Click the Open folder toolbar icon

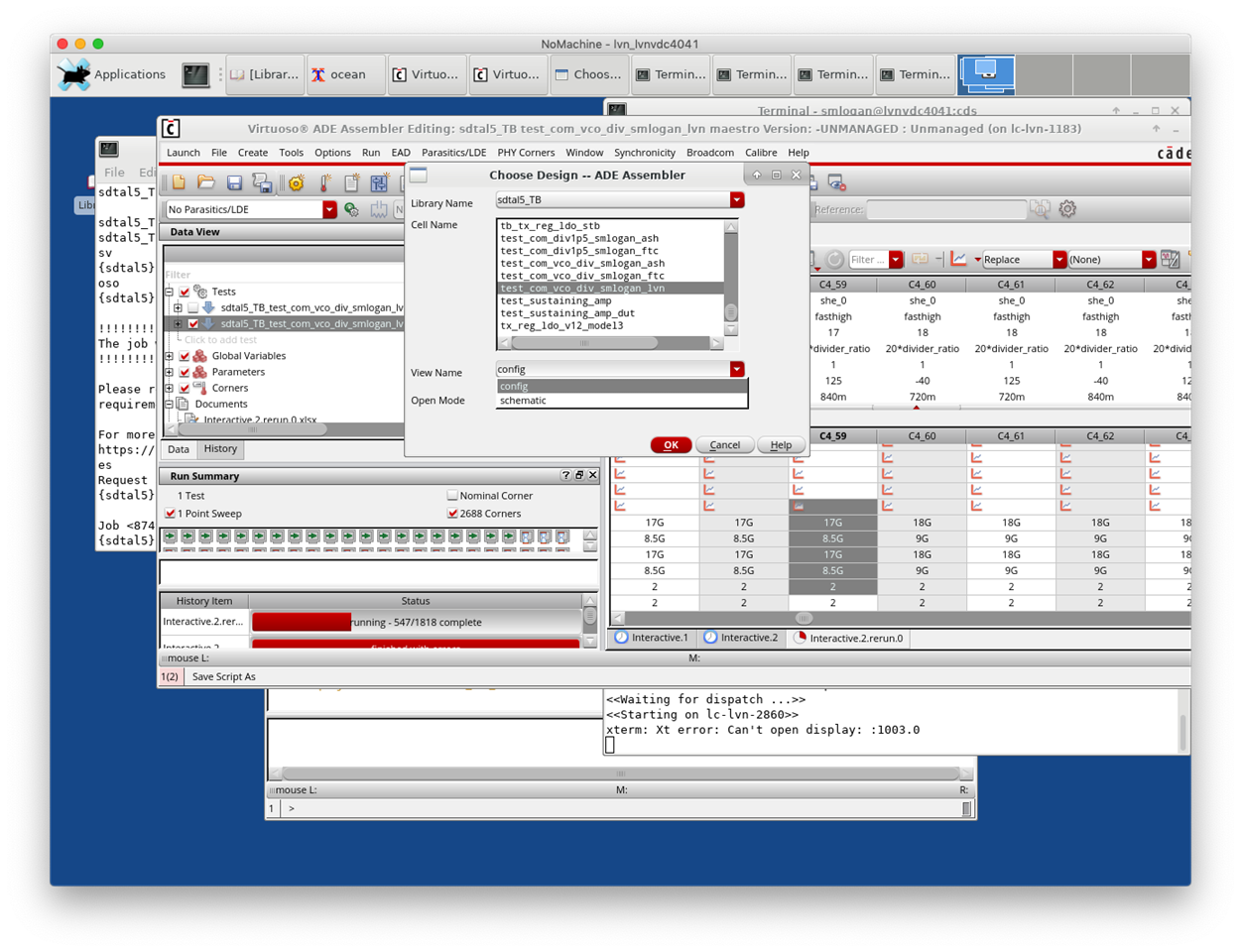coord(206,183)
